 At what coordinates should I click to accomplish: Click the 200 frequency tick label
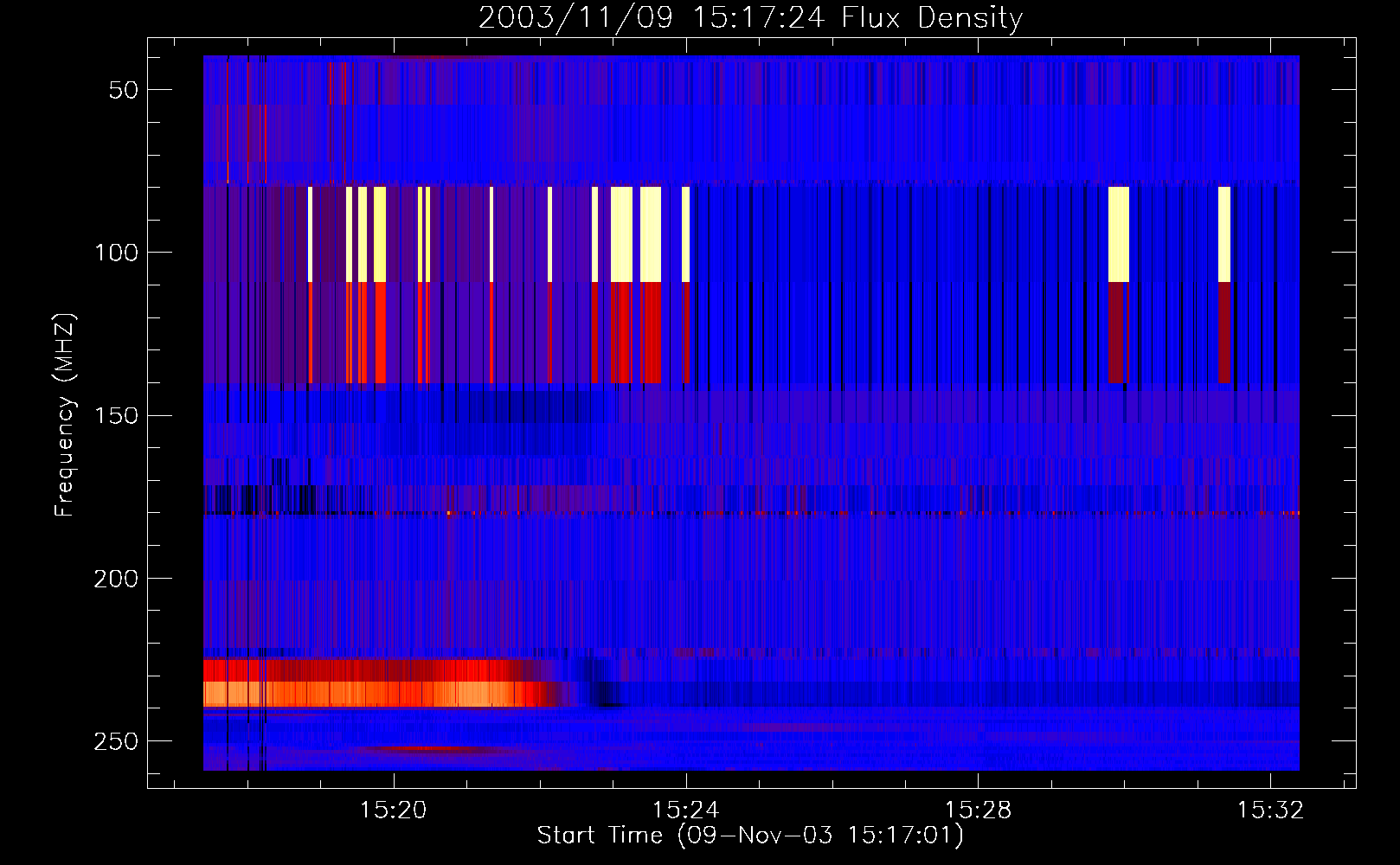click(116, 579)
